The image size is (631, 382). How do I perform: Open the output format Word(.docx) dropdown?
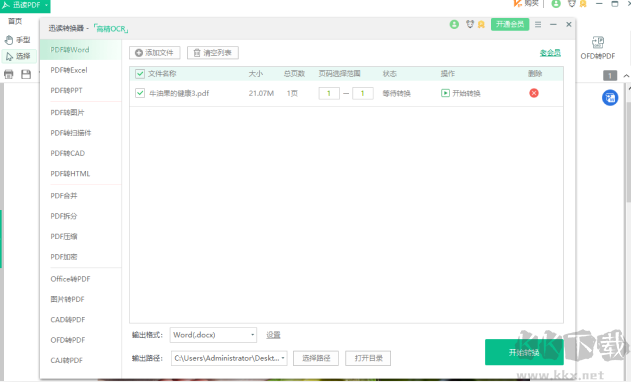point(213,335)
